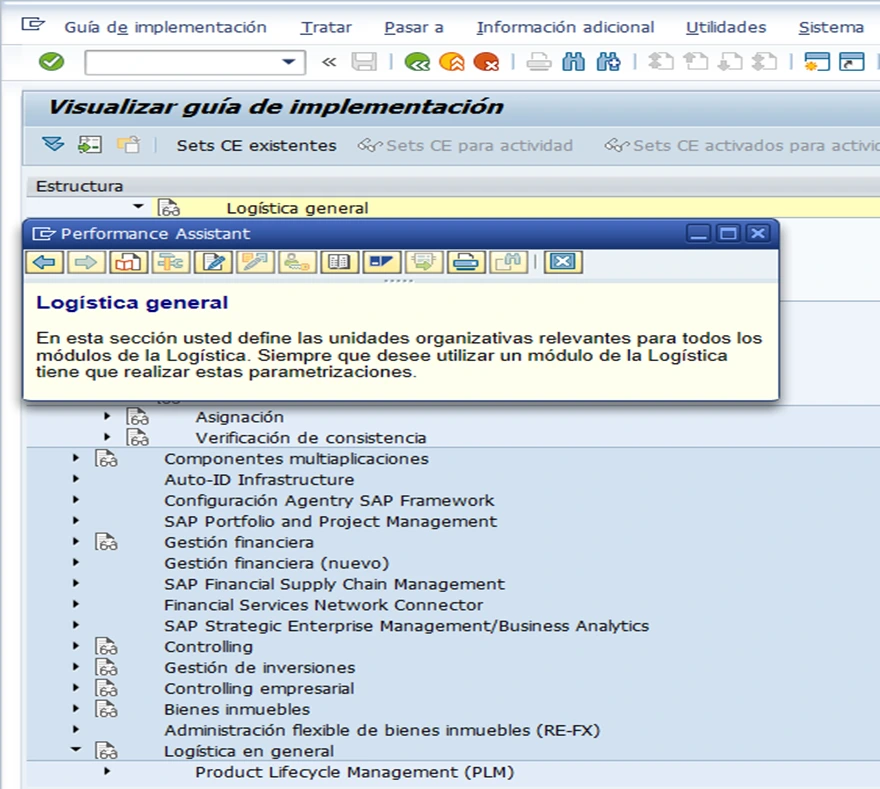Click the disabled Save diskette icon
Screen dimensions: 880x789
point(364,62)
